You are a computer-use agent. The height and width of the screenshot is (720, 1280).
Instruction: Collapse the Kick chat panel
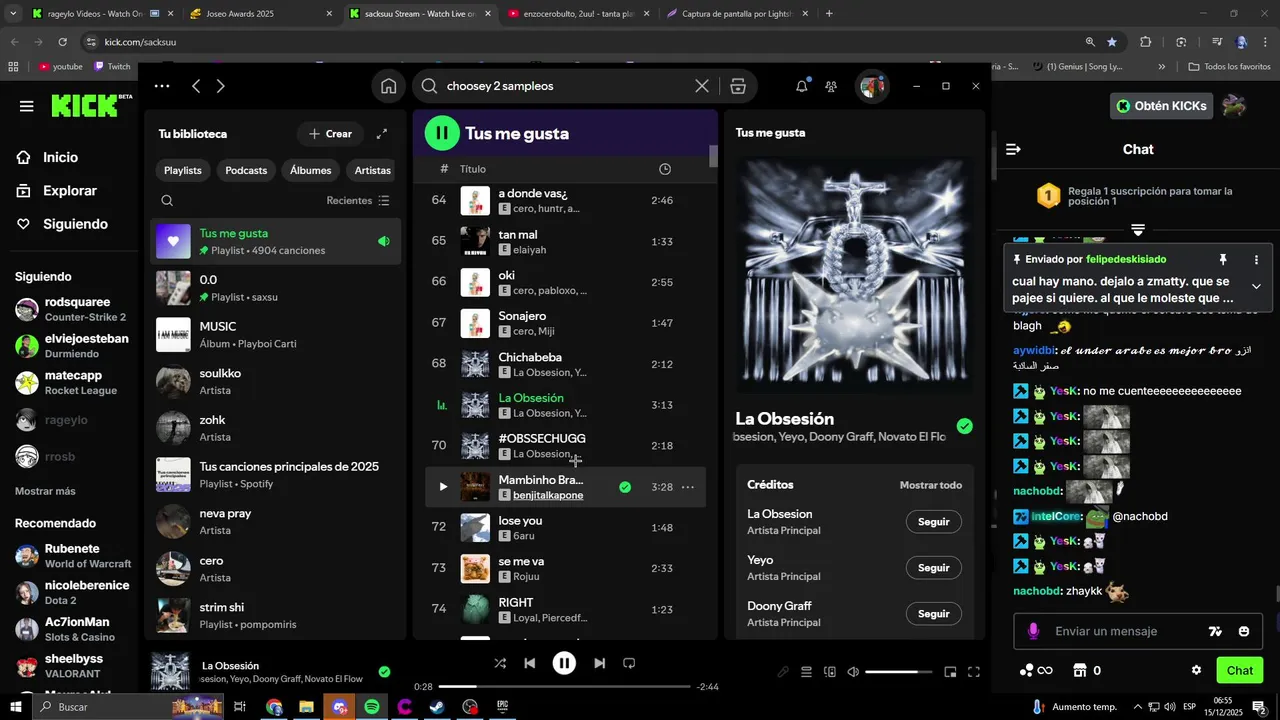click(1013, 149)
